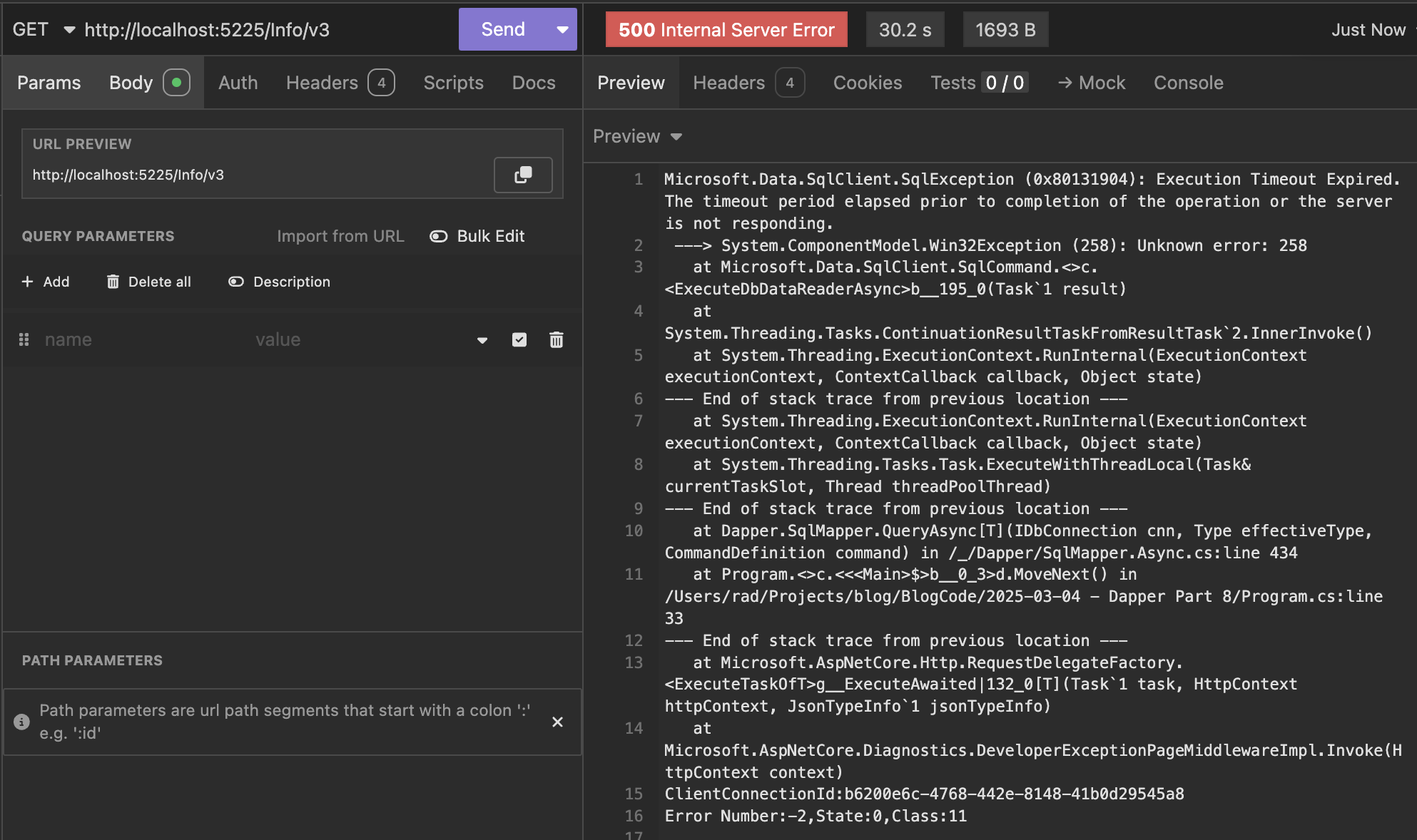Uncheck the query parameter enabled checkbox
1417x840 pixels.
[519, 340]
